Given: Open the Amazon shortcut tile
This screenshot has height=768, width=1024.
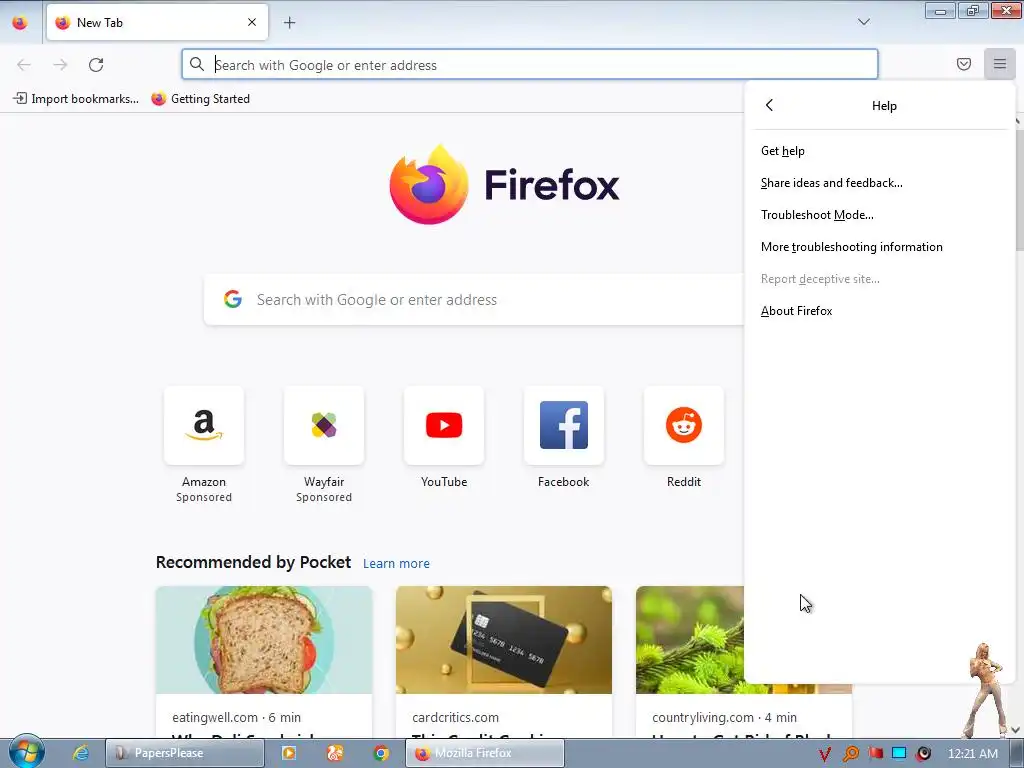Looking at the screenshot, I should (204, 425).
